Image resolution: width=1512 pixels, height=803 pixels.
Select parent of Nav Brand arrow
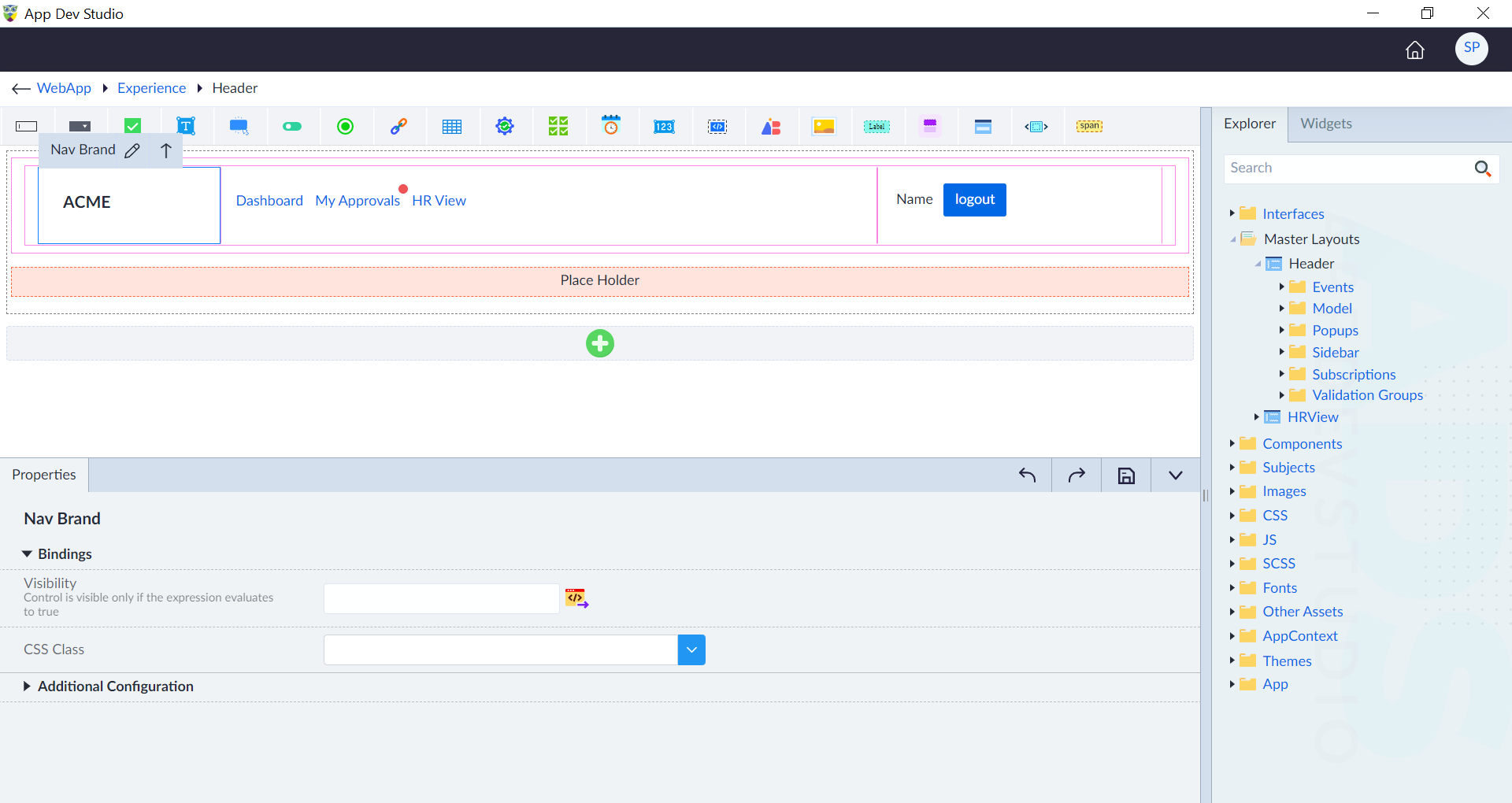pyautogui.click(x=165, y=150)
